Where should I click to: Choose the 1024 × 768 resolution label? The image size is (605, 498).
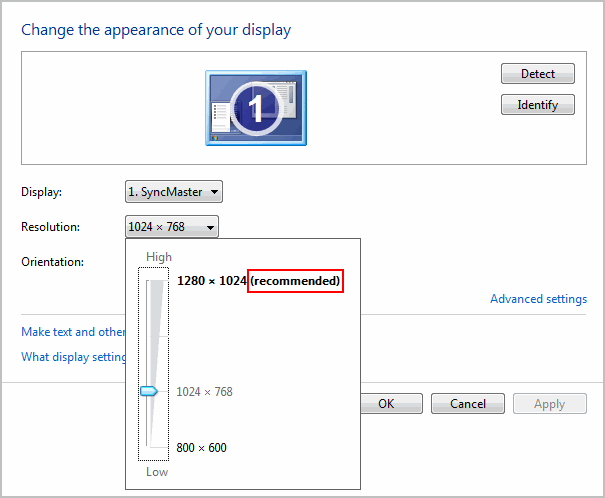pyautogui.click(x=204, y=392)
